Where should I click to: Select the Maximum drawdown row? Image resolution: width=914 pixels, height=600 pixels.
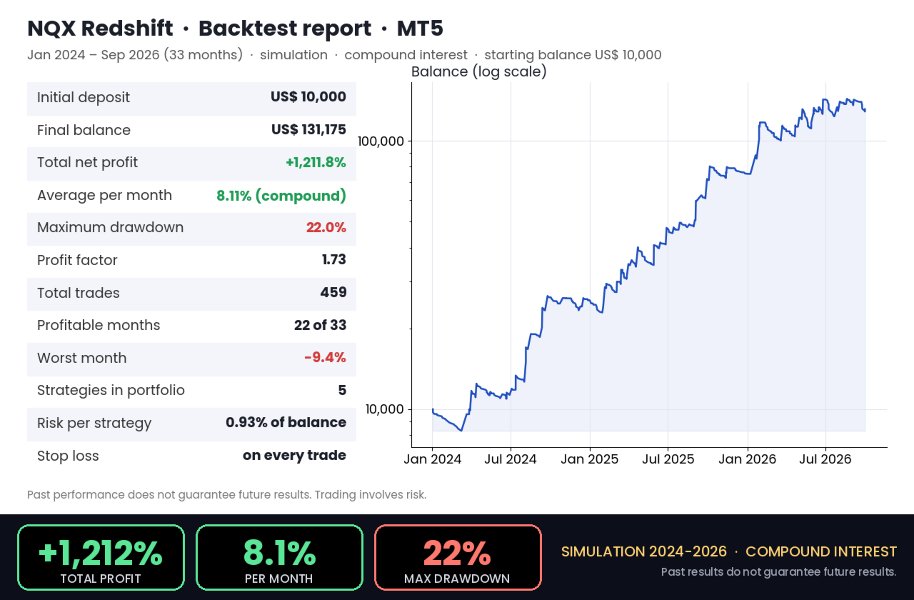point(191,228)
